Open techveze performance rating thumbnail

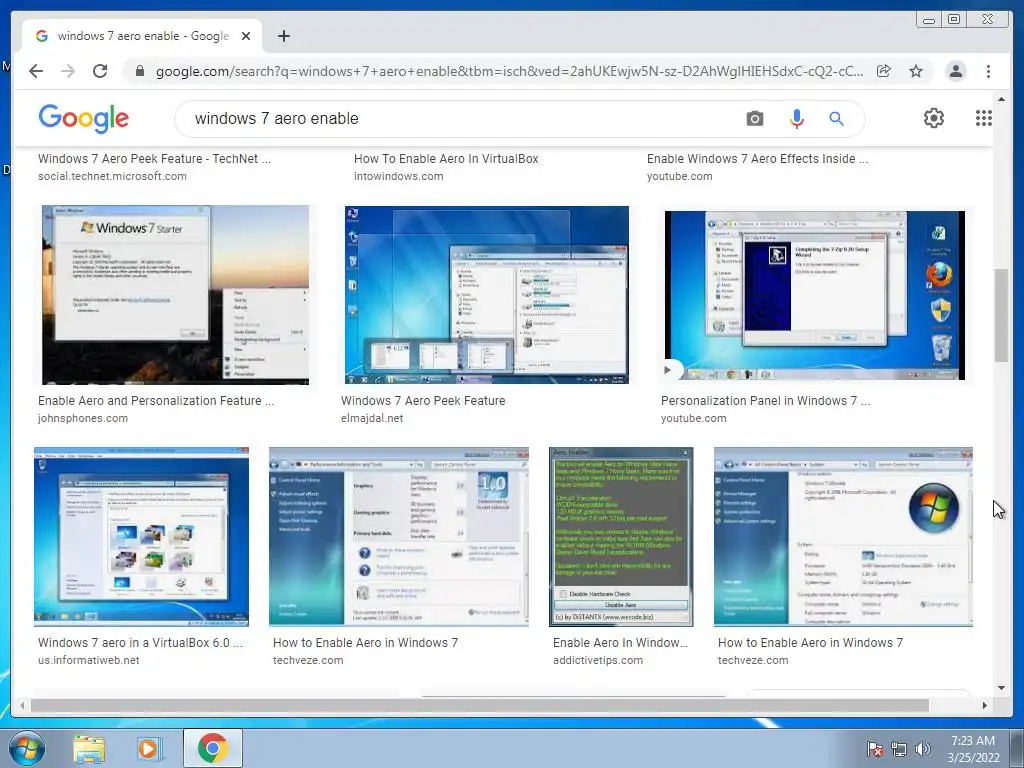[x=398, y=537]
